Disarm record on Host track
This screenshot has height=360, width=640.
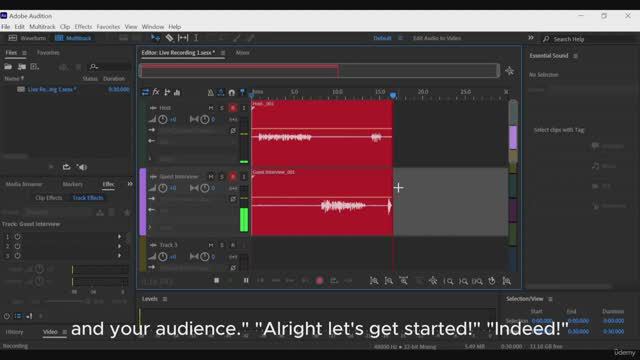[x=233, y=108]
